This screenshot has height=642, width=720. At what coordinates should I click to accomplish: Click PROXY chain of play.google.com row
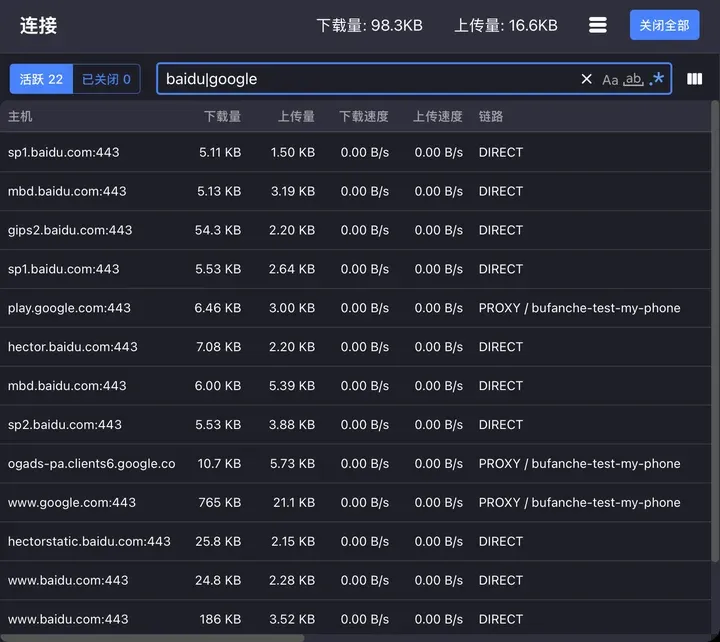(579, 308)
